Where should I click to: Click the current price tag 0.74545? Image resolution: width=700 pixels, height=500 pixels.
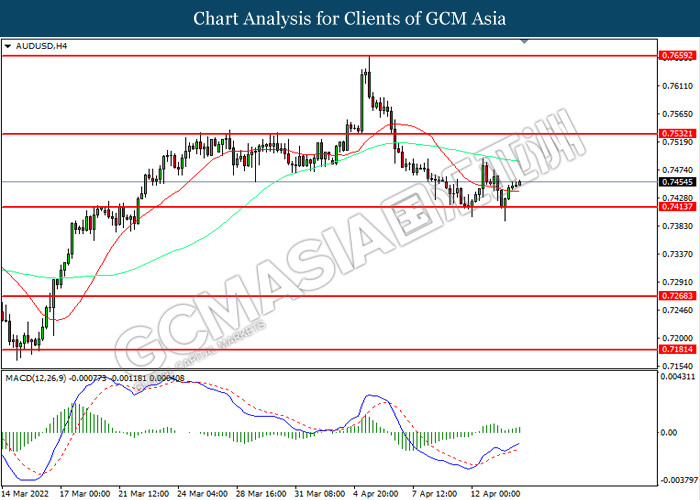pyautogui.click(x=678, y=182)
